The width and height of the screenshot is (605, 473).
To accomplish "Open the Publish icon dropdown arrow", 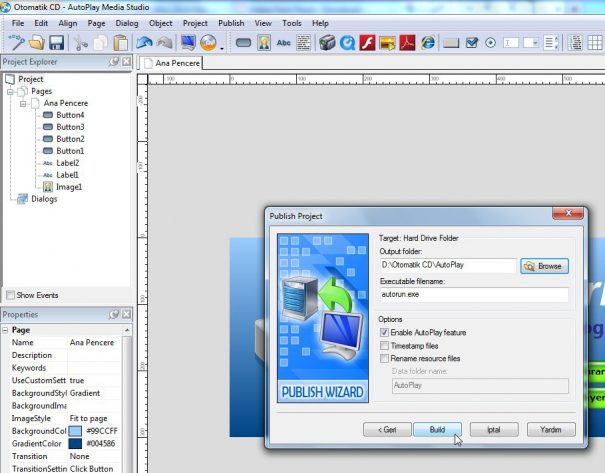I will click(x=222, y=48).
